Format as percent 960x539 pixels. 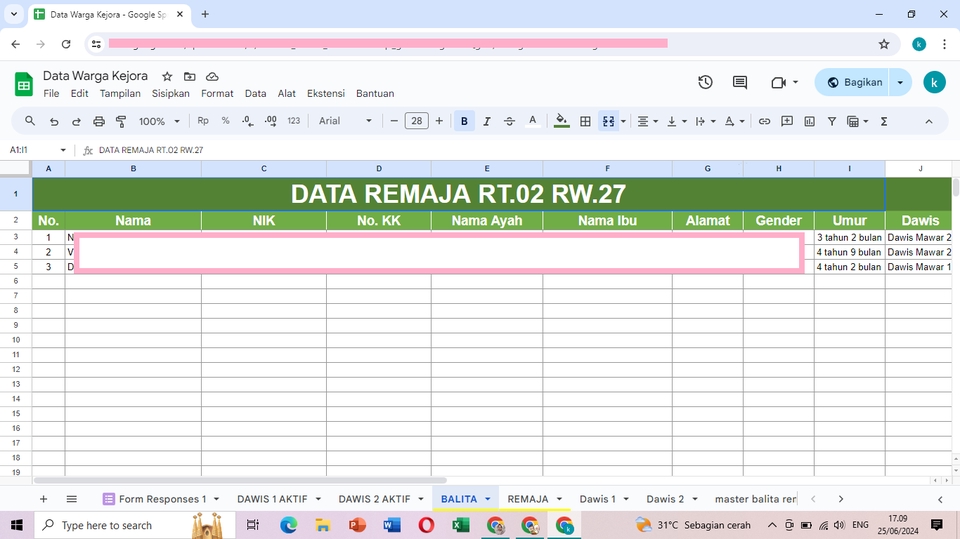pos(225,121)
